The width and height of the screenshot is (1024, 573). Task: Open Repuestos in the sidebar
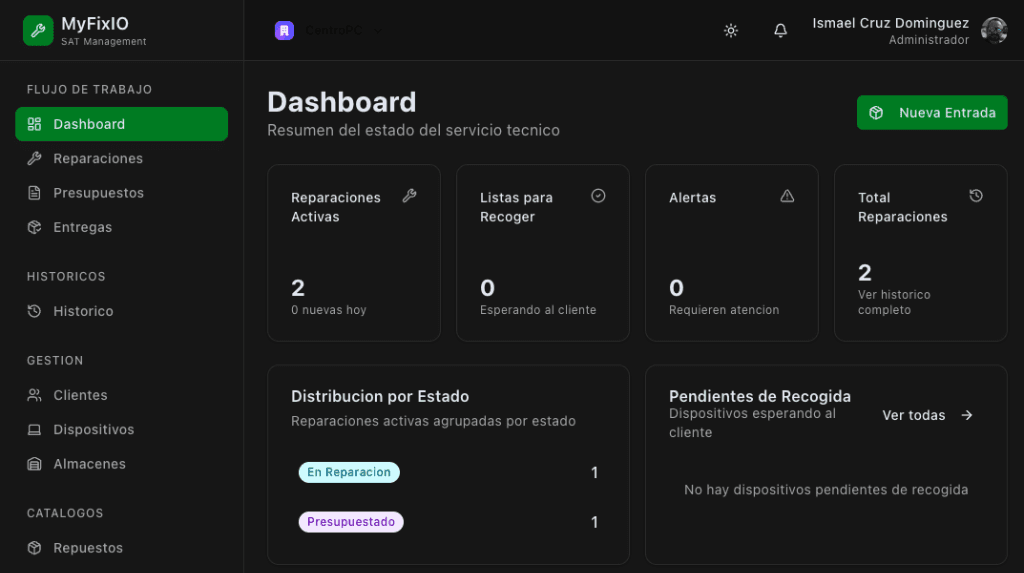(121, 548)
